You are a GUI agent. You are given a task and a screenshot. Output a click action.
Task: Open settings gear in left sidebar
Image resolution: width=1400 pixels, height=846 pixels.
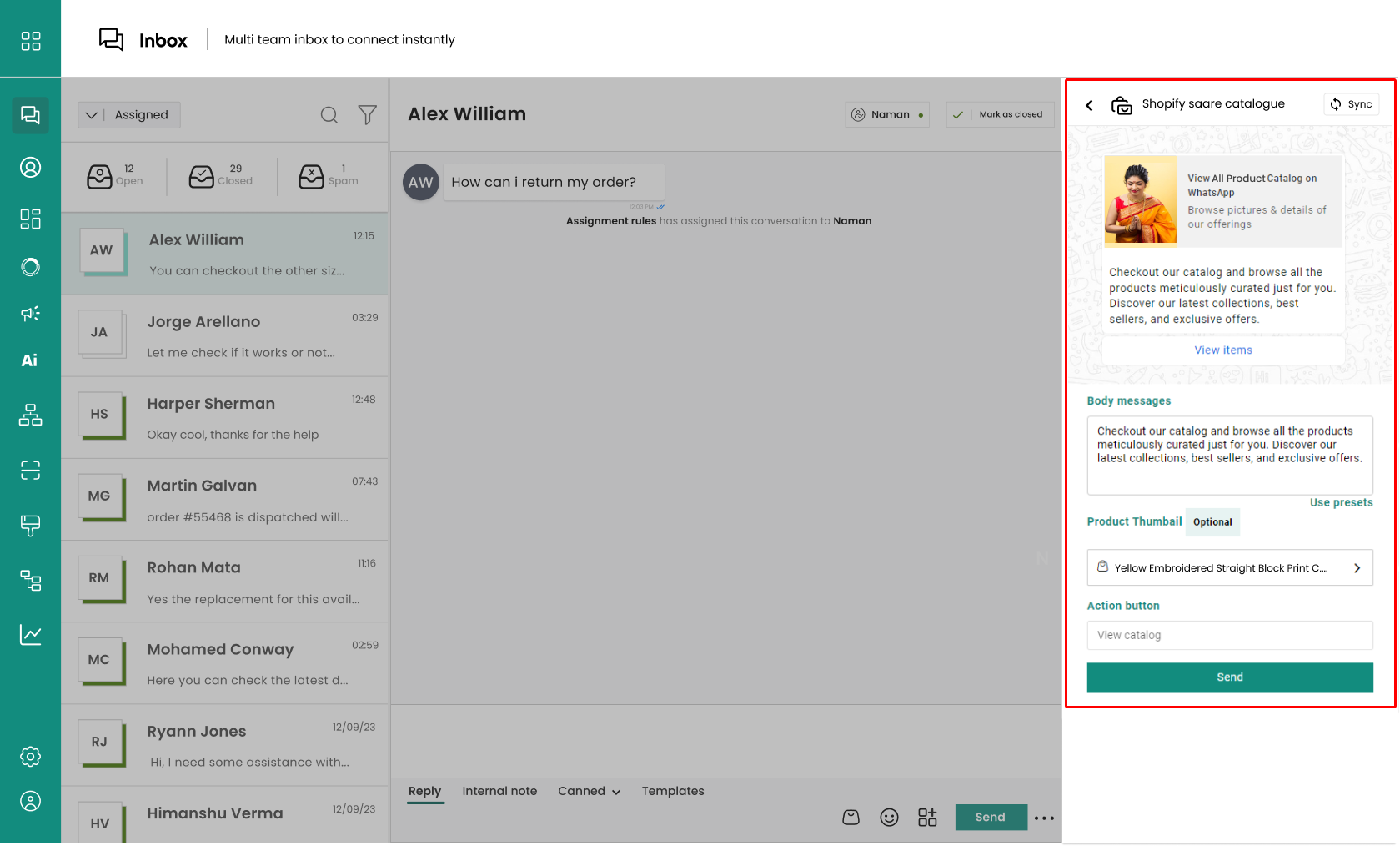click(30, 757)
